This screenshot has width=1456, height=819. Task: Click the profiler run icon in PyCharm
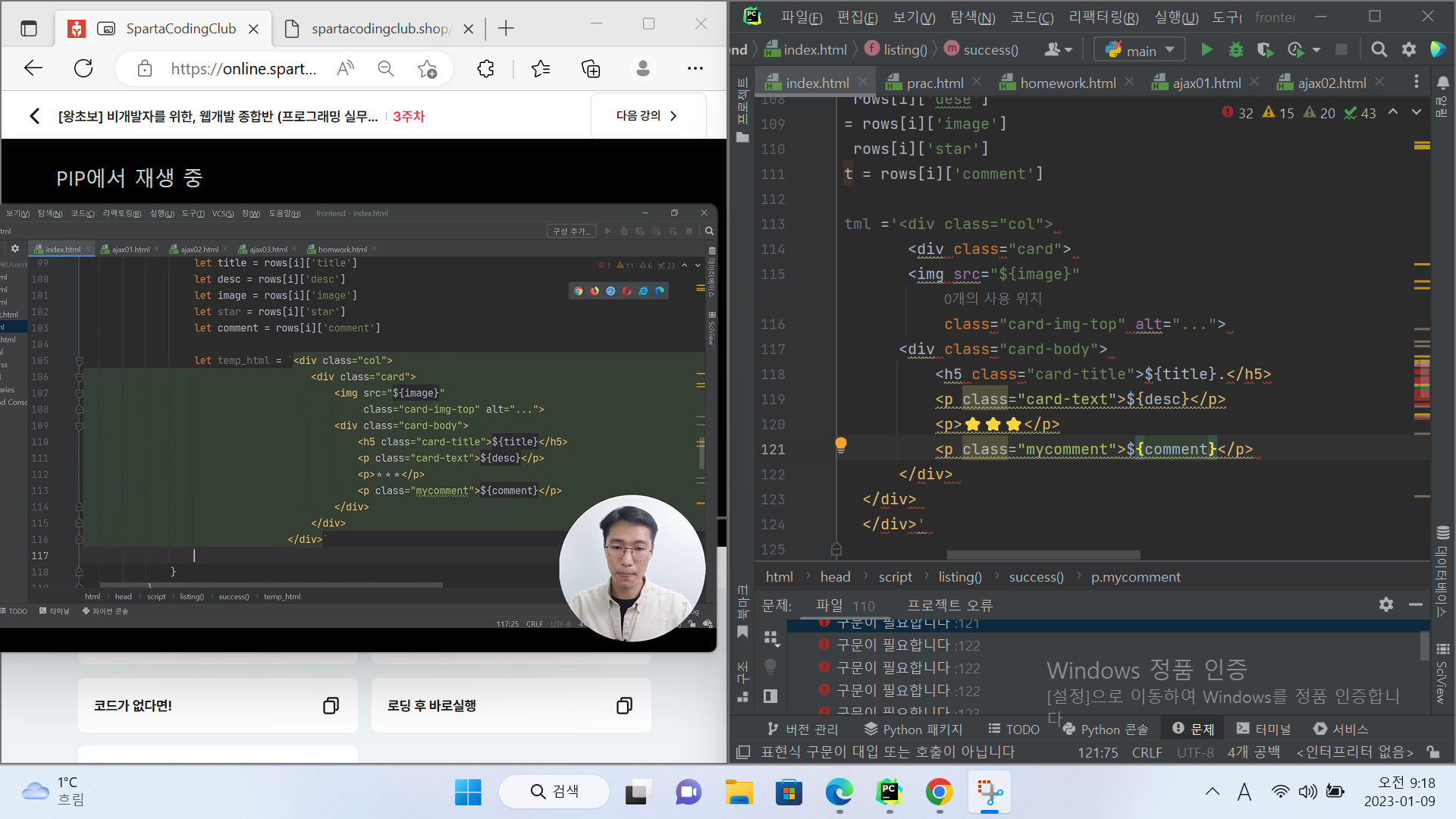1295,50
